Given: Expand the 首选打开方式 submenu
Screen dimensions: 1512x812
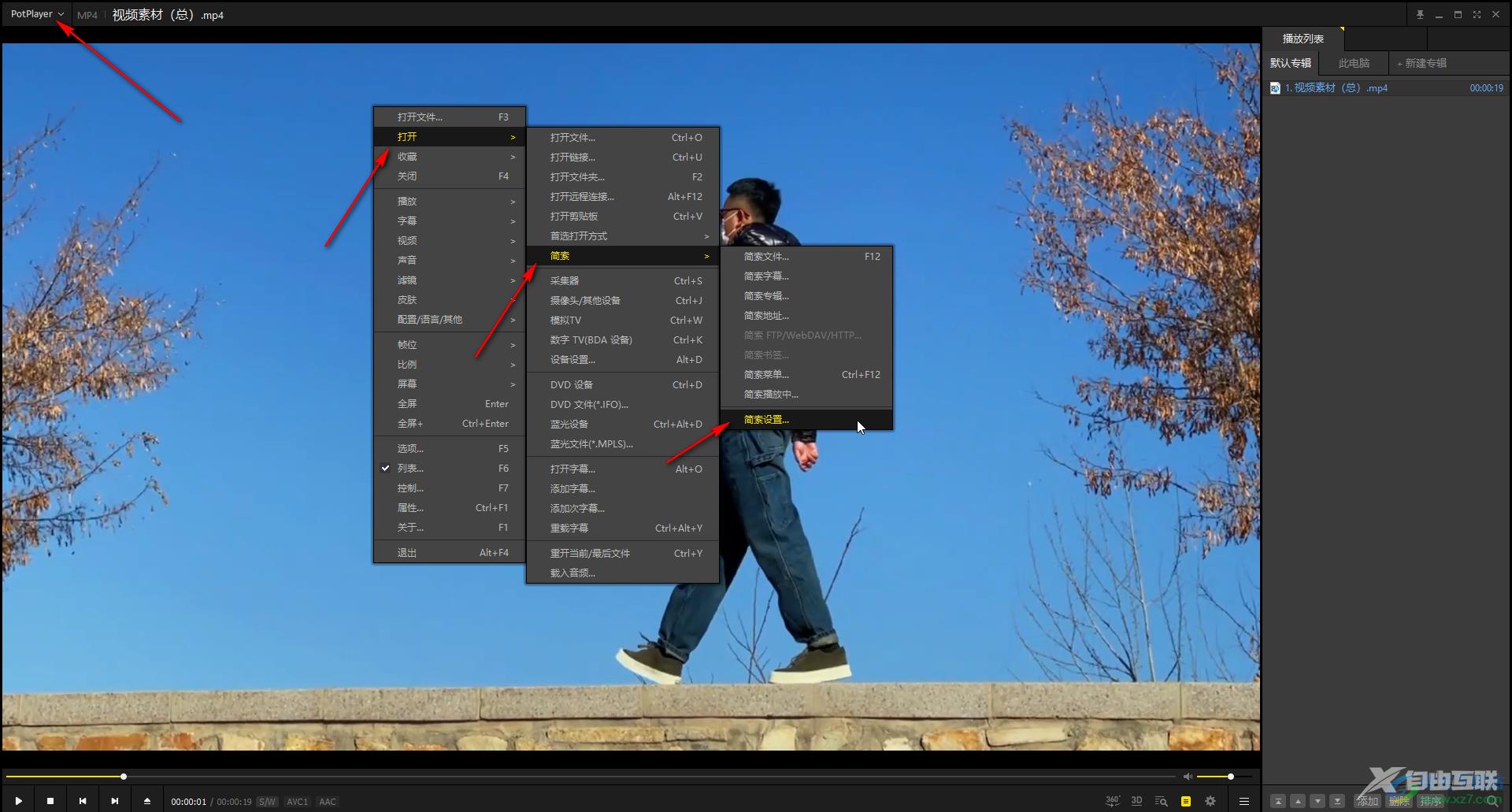Looking at the screenshot, I should point(623,236).
